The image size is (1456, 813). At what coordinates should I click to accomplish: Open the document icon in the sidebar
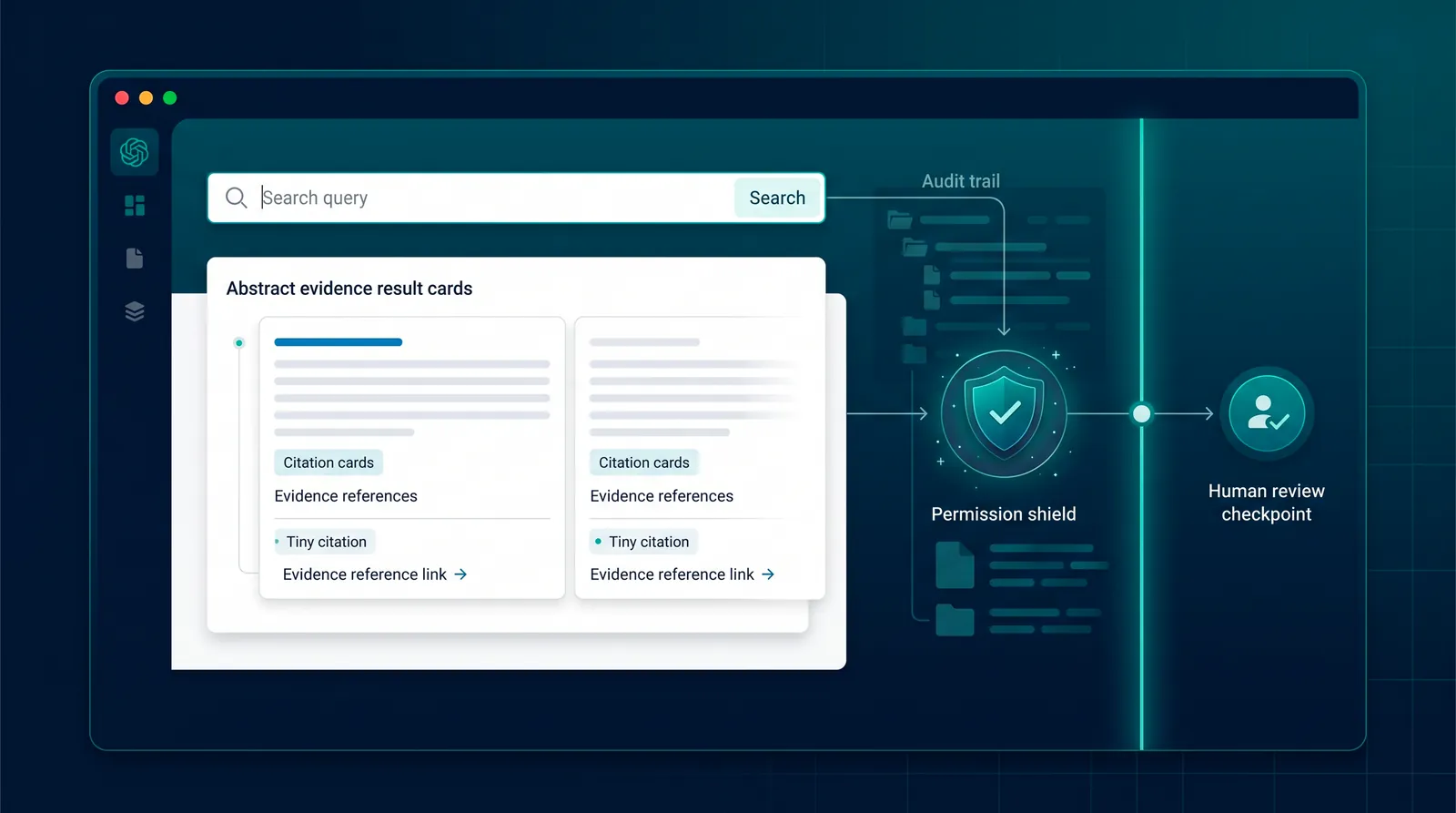[135, 259]
